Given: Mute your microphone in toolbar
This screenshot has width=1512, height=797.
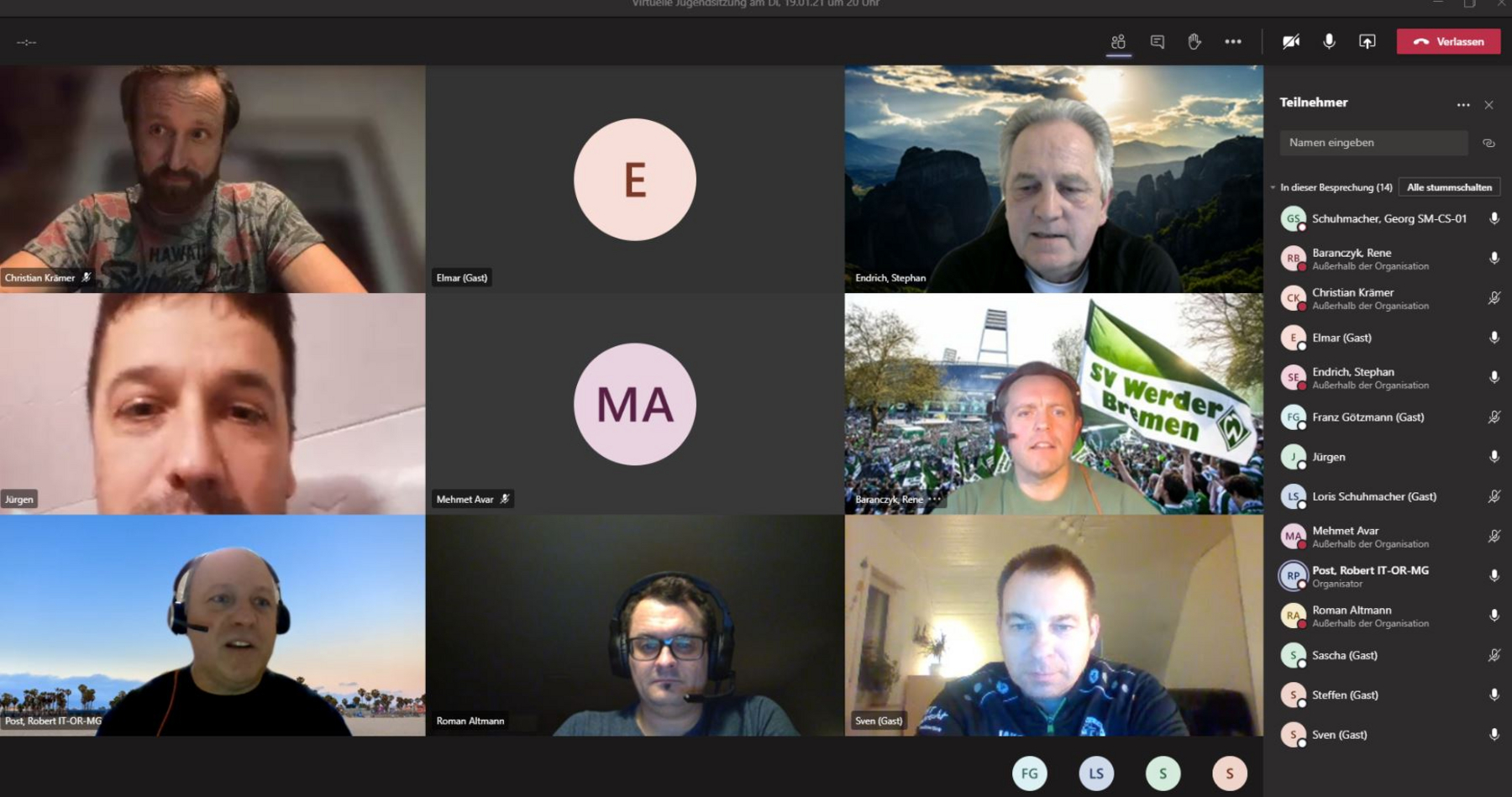Looking at the screenshot, I should coord(1329,42).
